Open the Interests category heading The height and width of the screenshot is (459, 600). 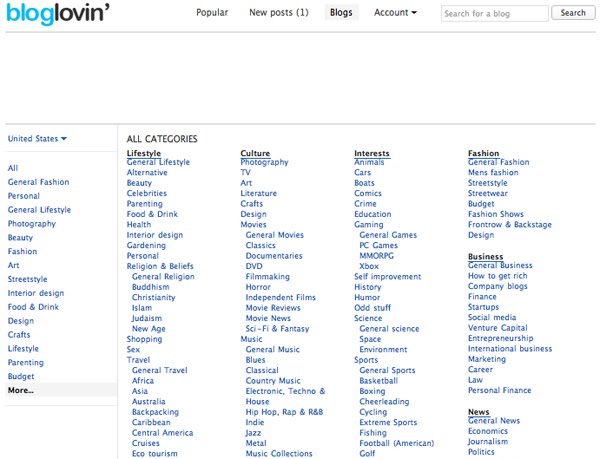click(x=372, y=153)
